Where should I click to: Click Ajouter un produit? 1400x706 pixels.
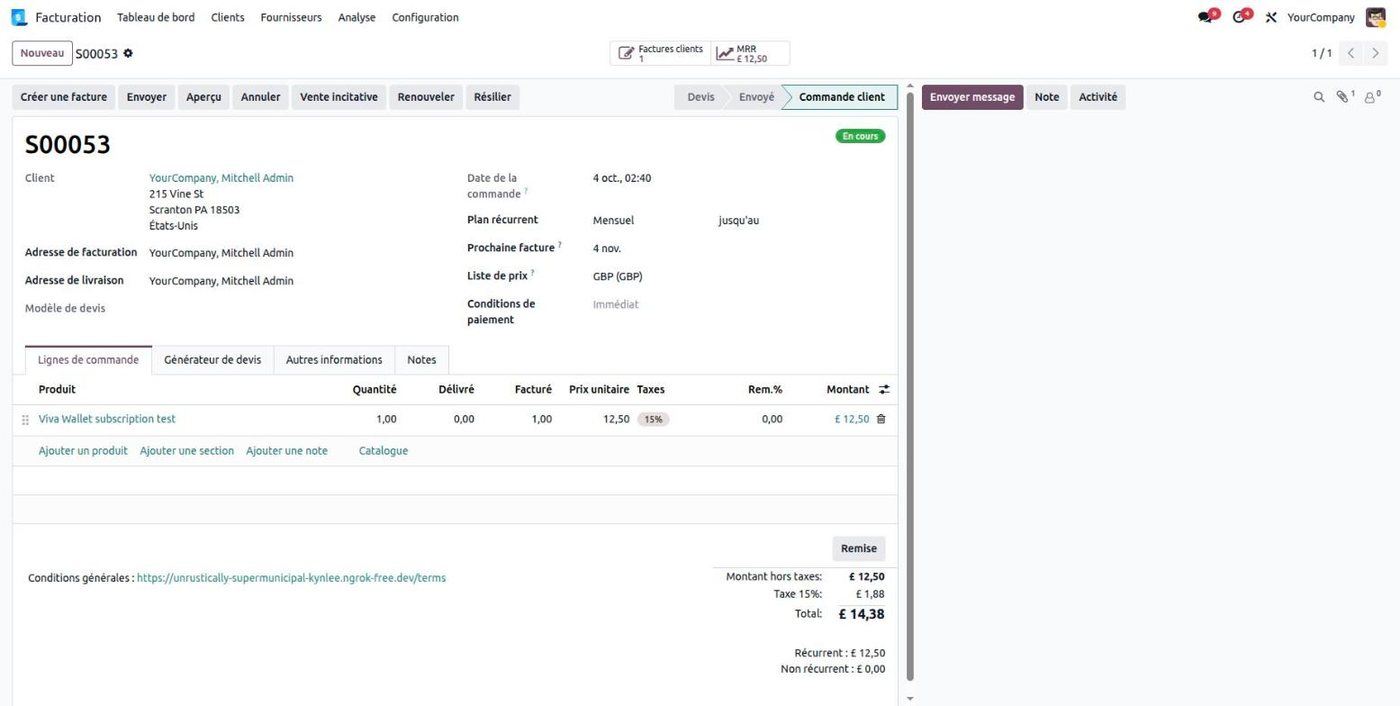83,451
